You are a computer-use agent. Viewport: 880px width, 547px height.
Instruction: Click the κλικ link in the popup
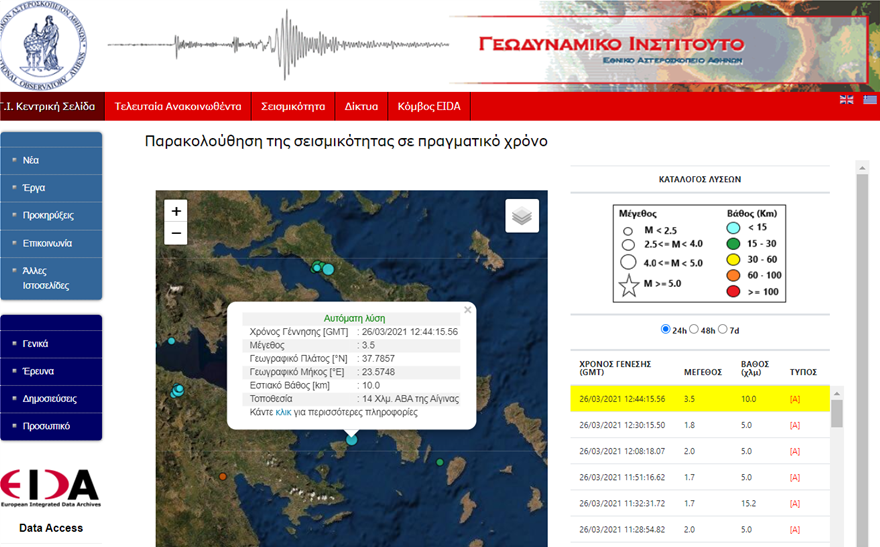pyautogui.click(x=283, y=412)
